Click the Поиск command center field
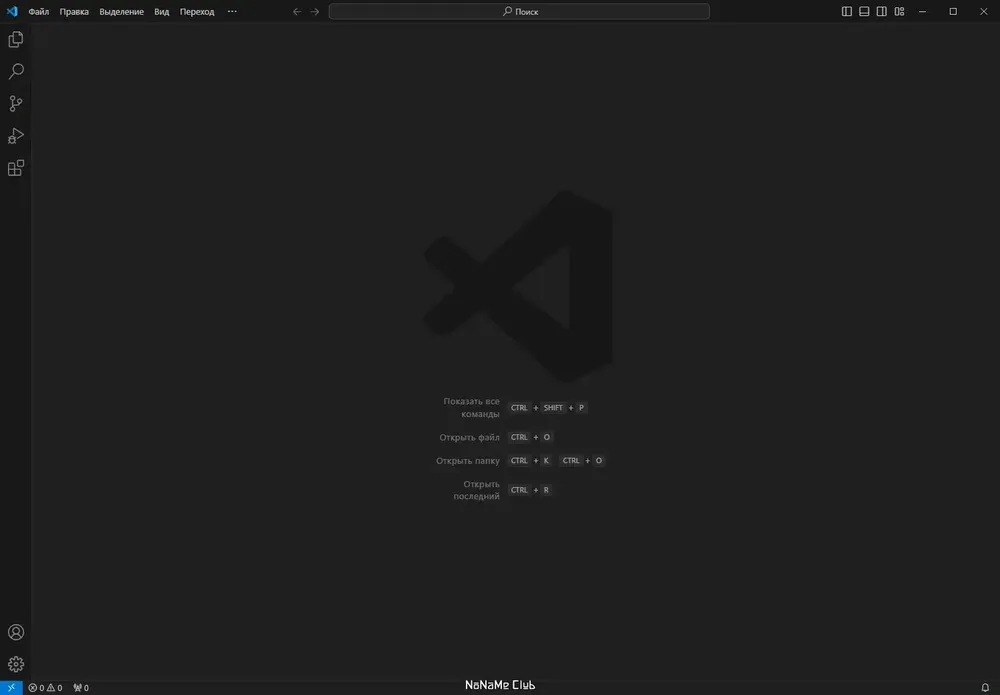Viewport: 1000px width, 695px height. click(519, 11)
